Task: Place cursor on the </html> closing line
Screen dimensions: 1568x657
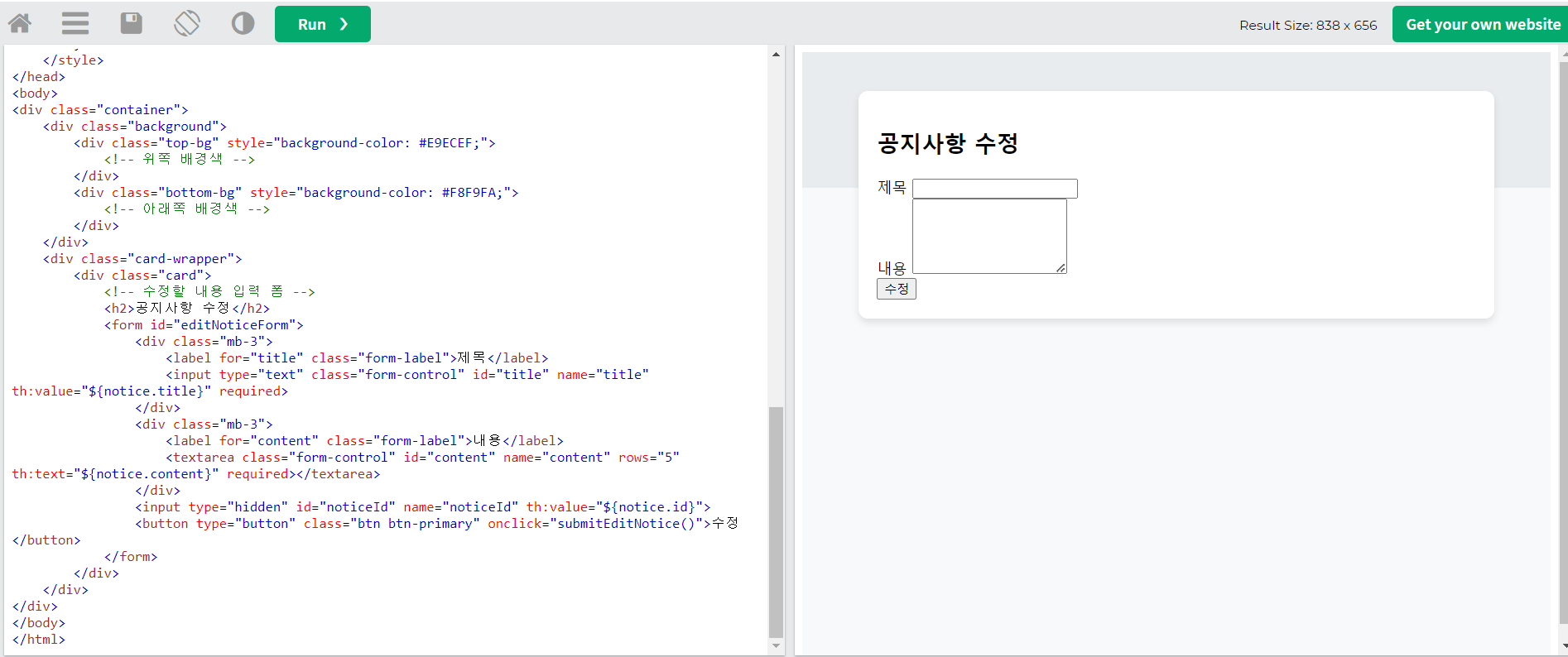Action: pyautogui.click(x=39, y=640)
